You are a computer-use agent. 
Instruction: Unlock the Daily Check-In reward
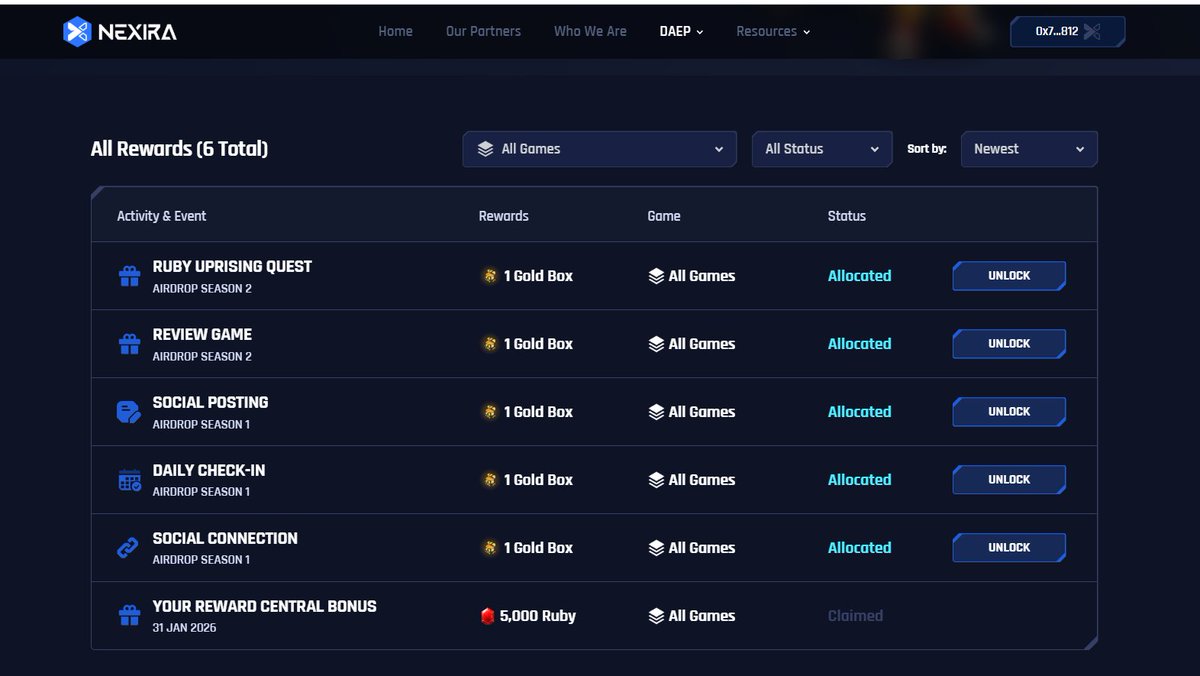(1009, 480)
